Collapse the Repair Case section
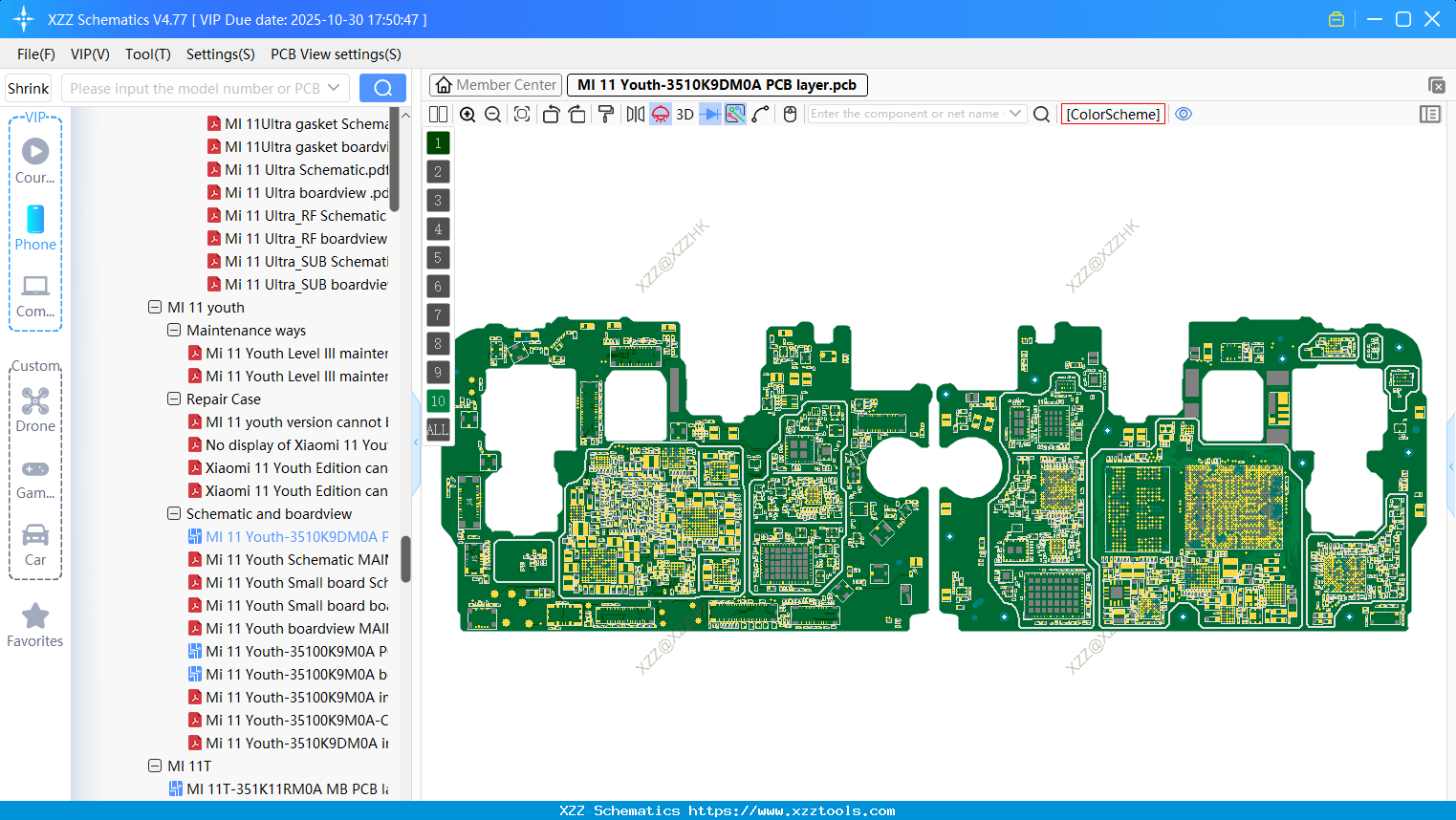The width and height of the screenshot is (1456, 820). (x=173, y=399)
